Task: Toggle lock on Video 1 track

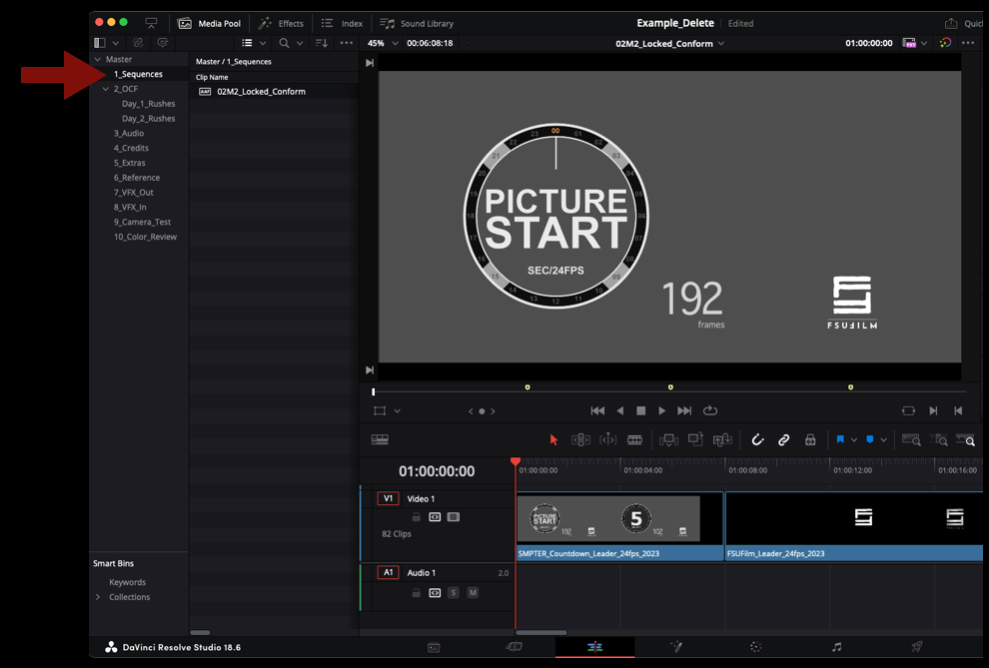Action: point(416,517)
